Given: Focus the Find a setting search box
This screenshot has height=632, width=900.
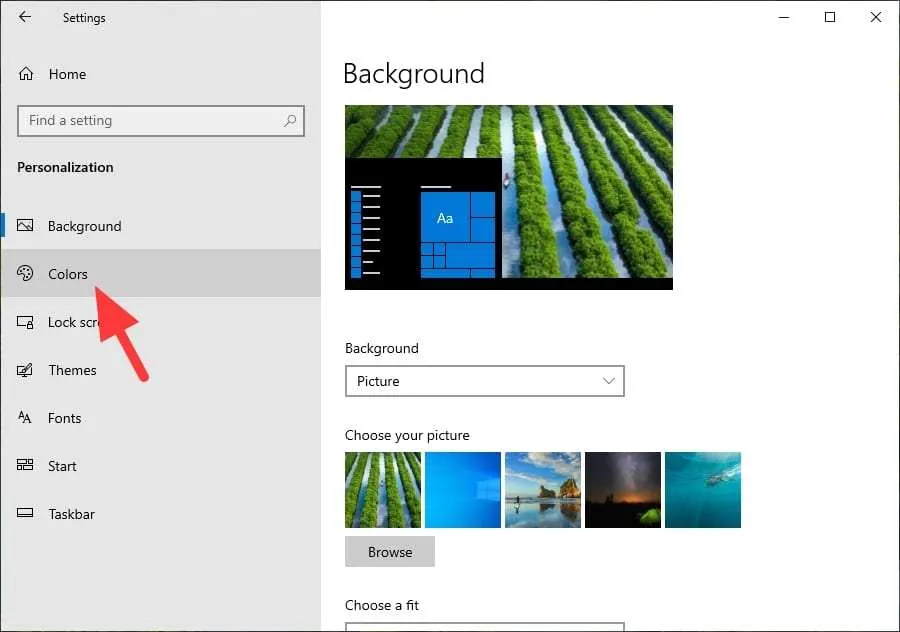Looking at the screenshot, I should [161, 121].
